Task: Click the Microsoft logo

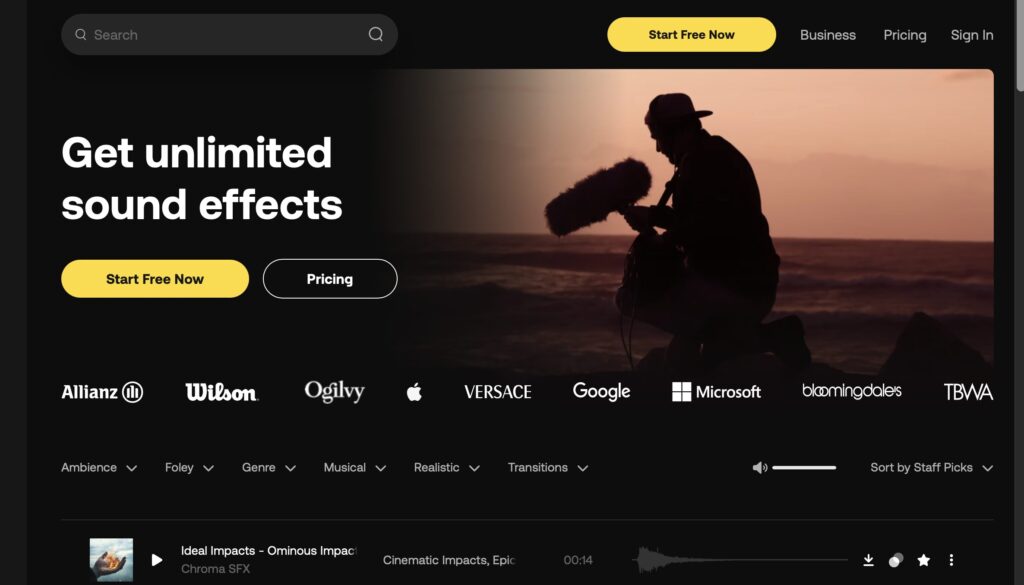Action: pyautogui.click(x=716, y=392)
